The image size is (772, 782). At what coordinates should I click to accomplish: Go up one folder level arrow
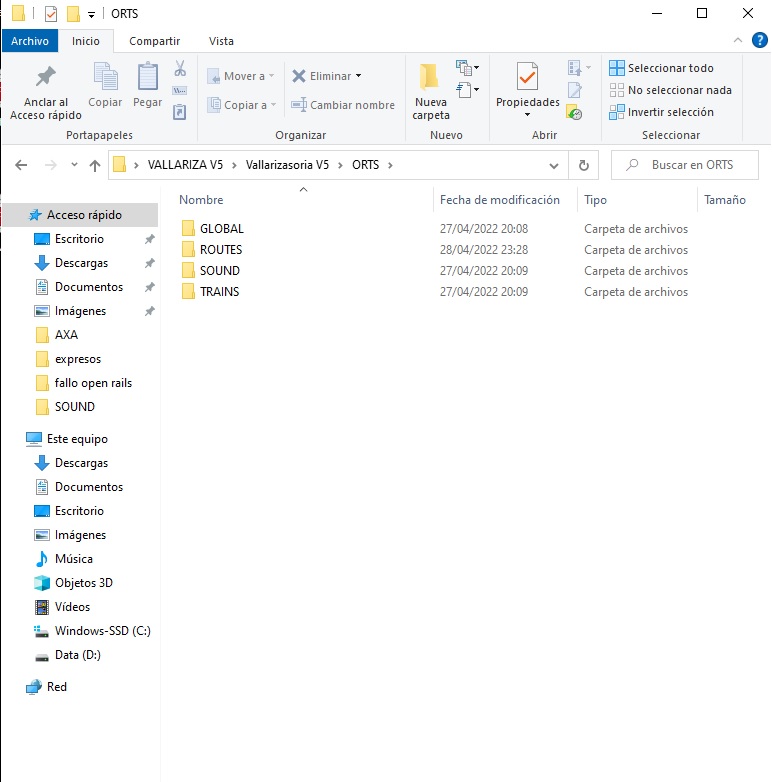[95, 165]
